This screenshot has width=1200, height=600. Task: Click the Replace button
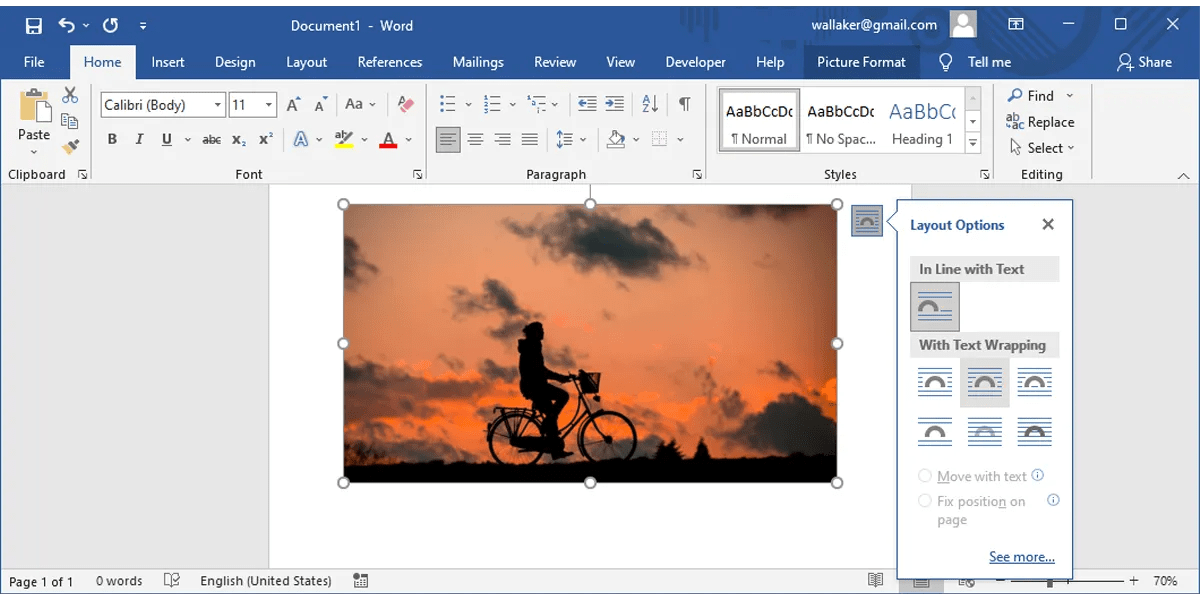(1040, 122)
